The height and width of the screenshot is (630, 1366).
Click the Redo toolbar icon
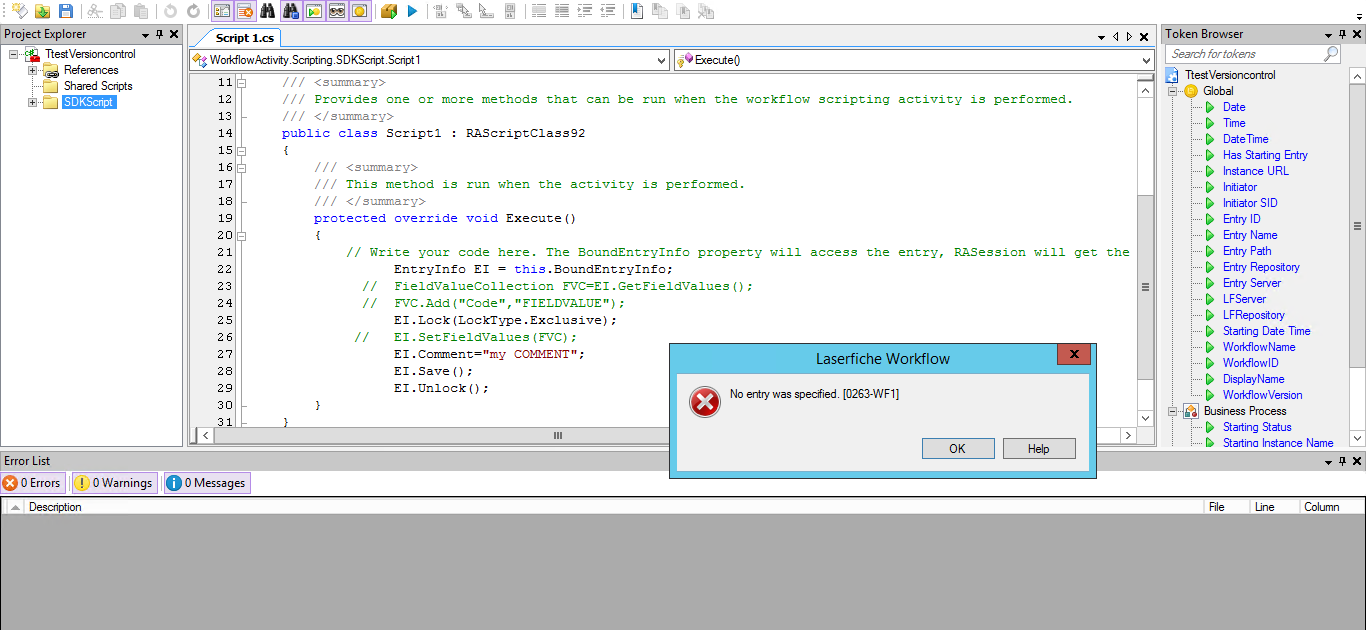coord(193,11)
